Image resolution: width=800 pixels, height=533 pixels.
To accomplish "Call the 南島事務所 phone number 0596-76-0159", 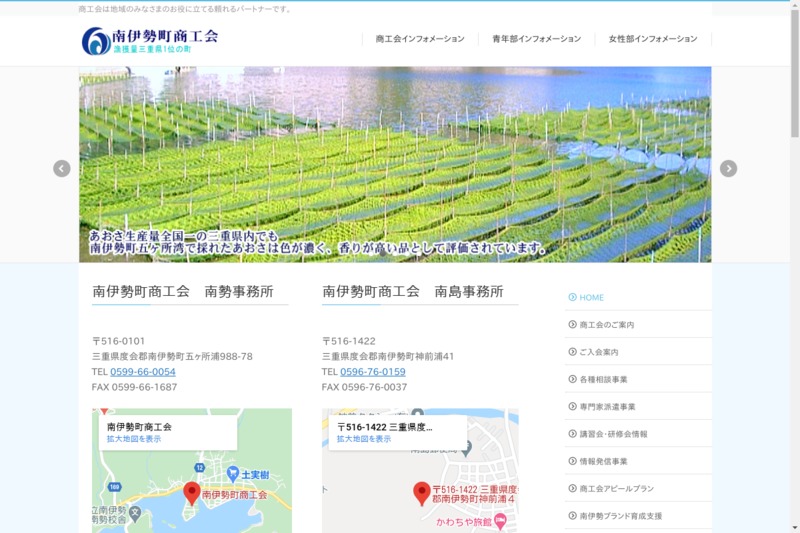I will [x=372, y=372].
